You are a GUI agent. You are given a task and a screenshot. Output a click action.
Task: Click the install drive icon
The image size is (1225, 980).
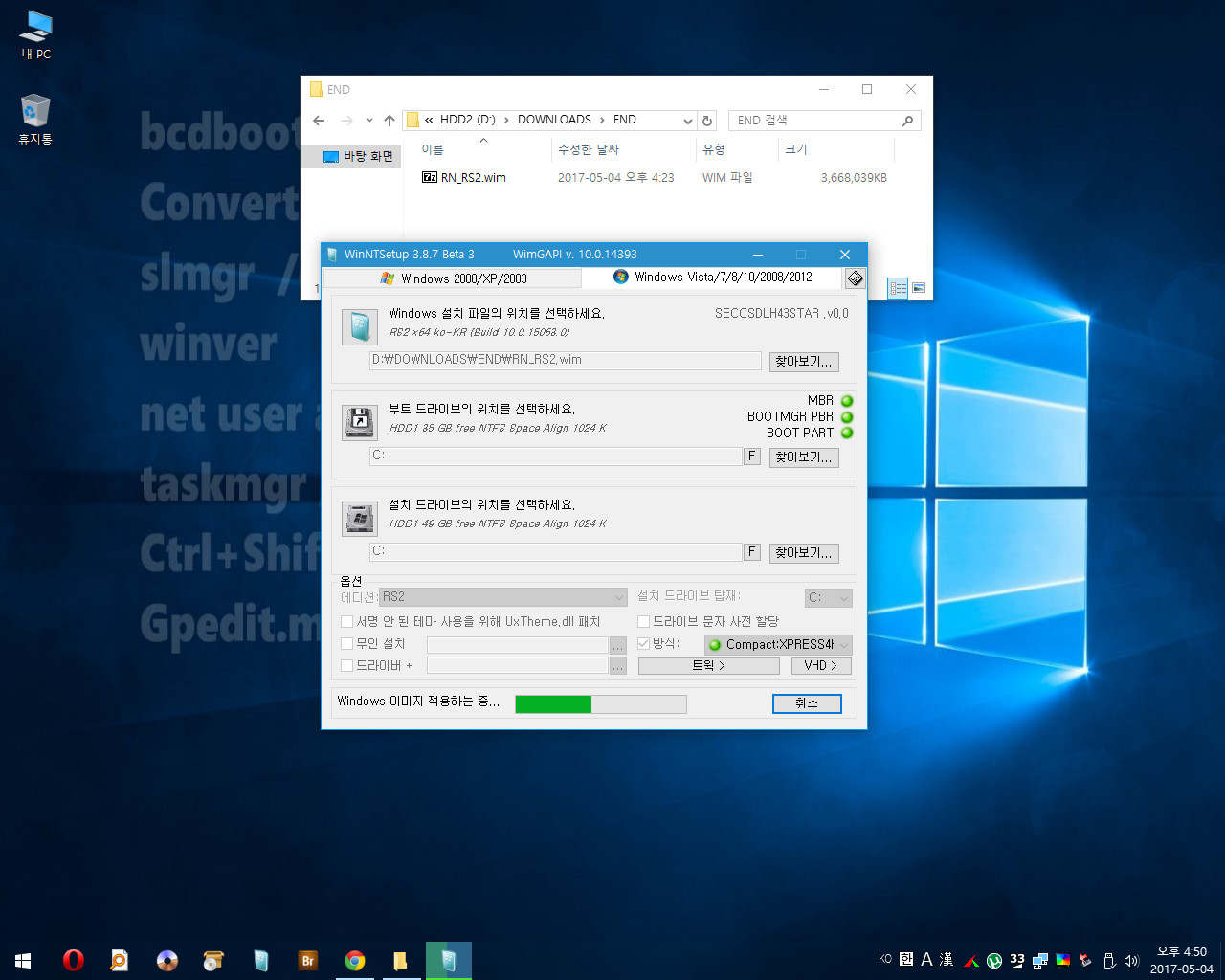pyautogui.click(x=360, y=518)
